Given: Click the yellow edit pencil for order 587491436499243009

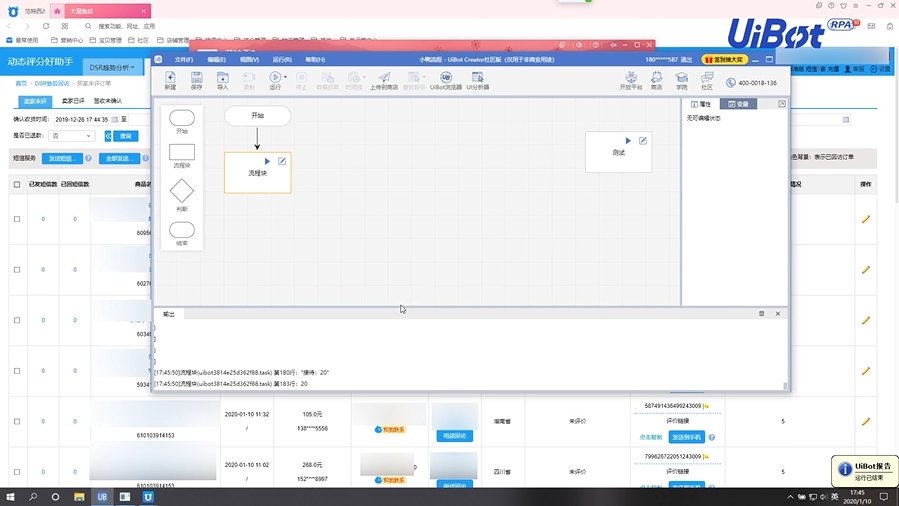Looking at the screenshot, I should point(866,421).
